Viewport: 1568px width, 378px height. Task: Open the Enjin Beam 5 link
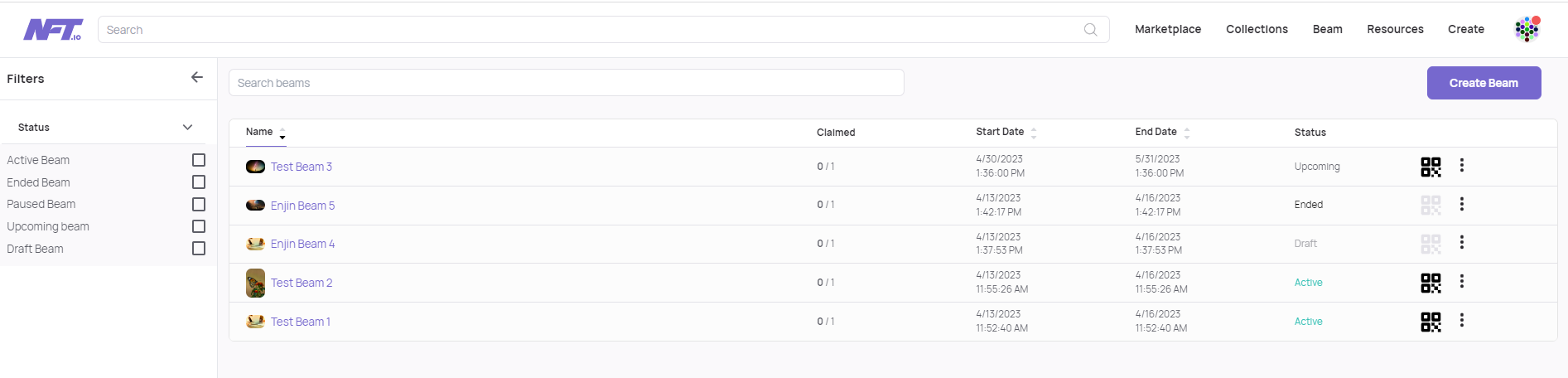coord(302,206)
